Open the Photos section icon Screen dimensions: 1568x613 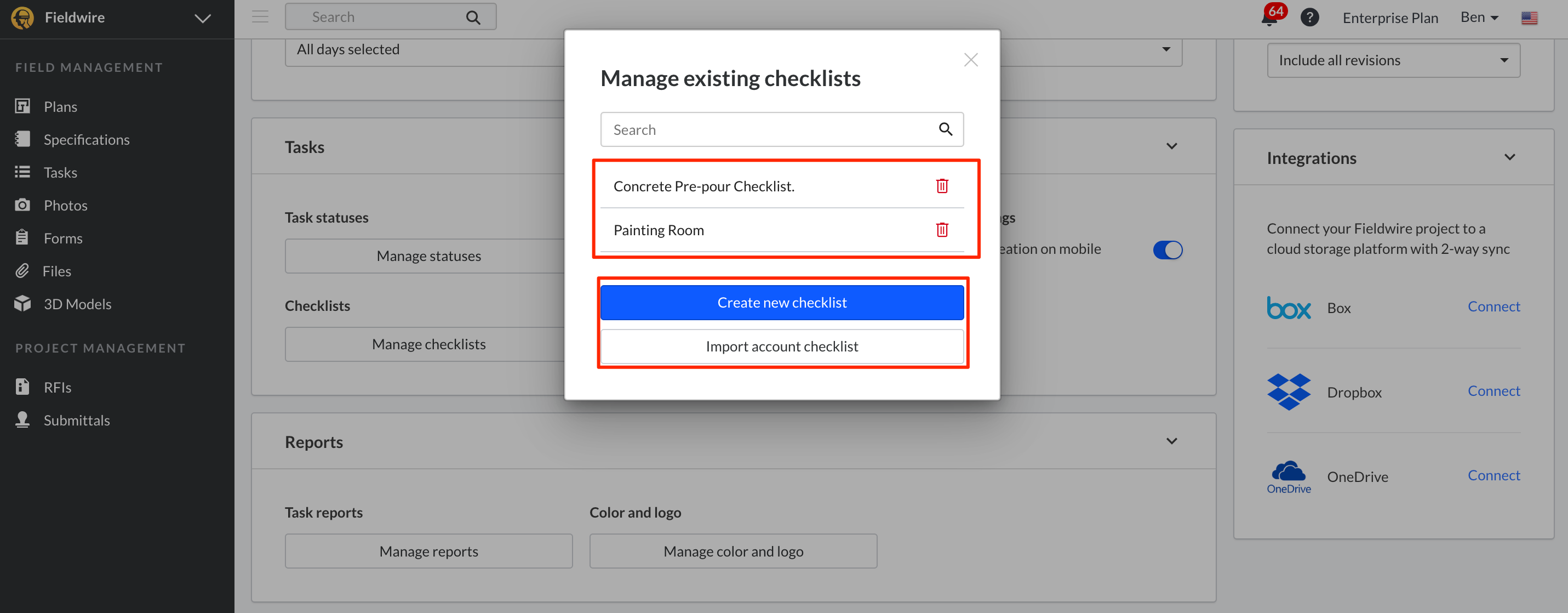click(x=22, y=205)
